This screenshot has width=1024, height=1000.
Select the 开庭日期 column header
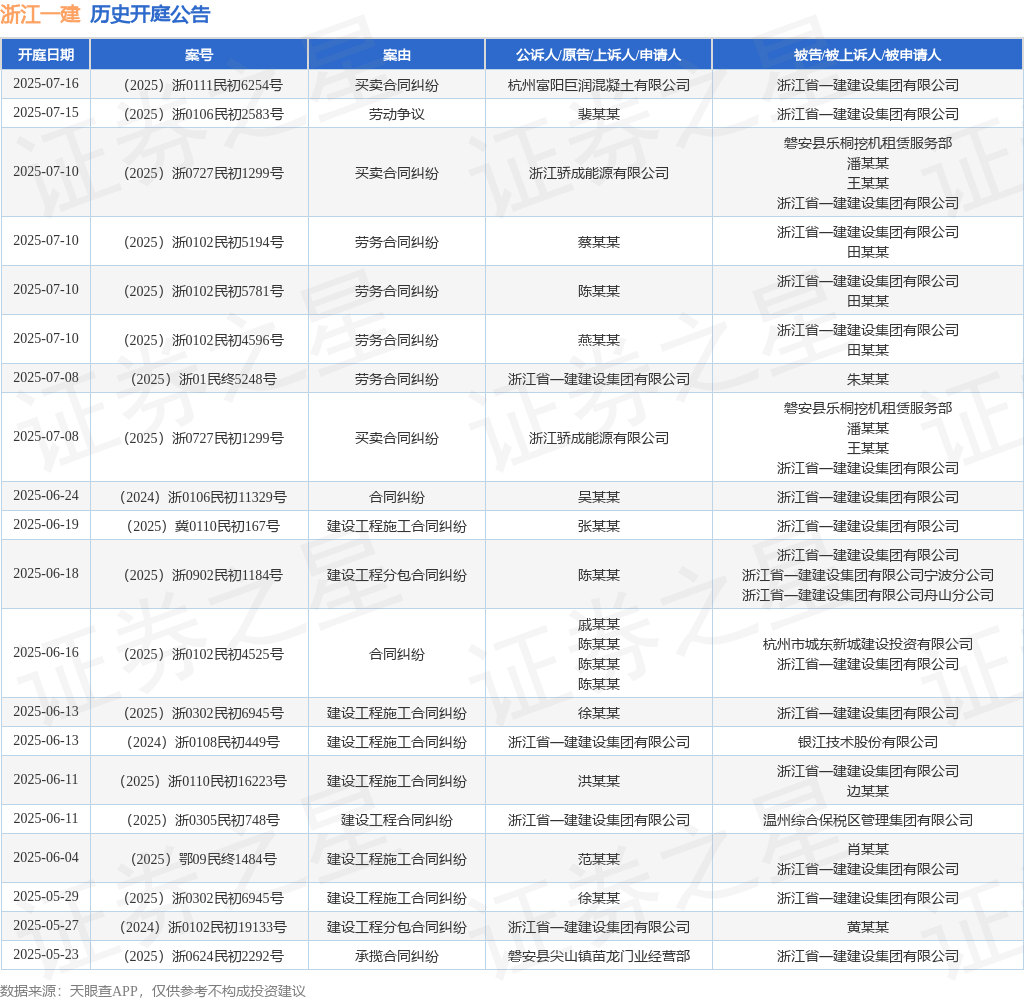tap(46, 55)
